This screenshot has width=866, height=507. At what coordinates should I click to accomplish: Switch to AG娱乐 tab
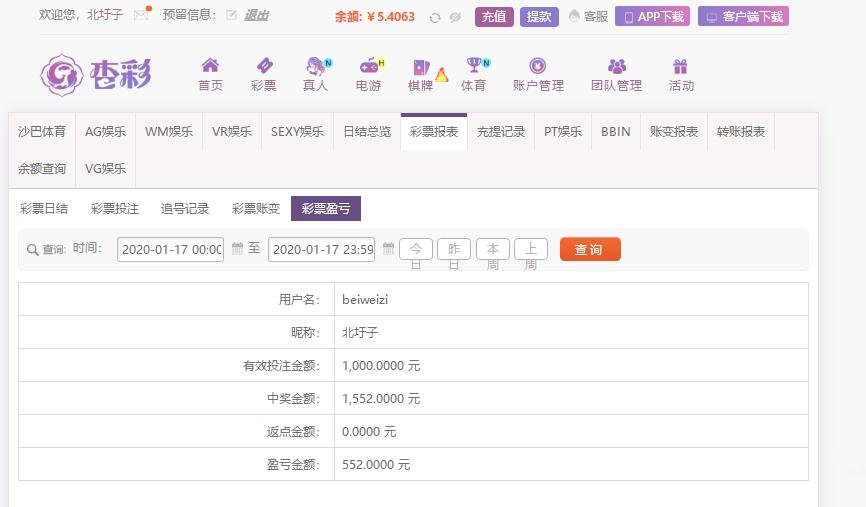[105, 131]
